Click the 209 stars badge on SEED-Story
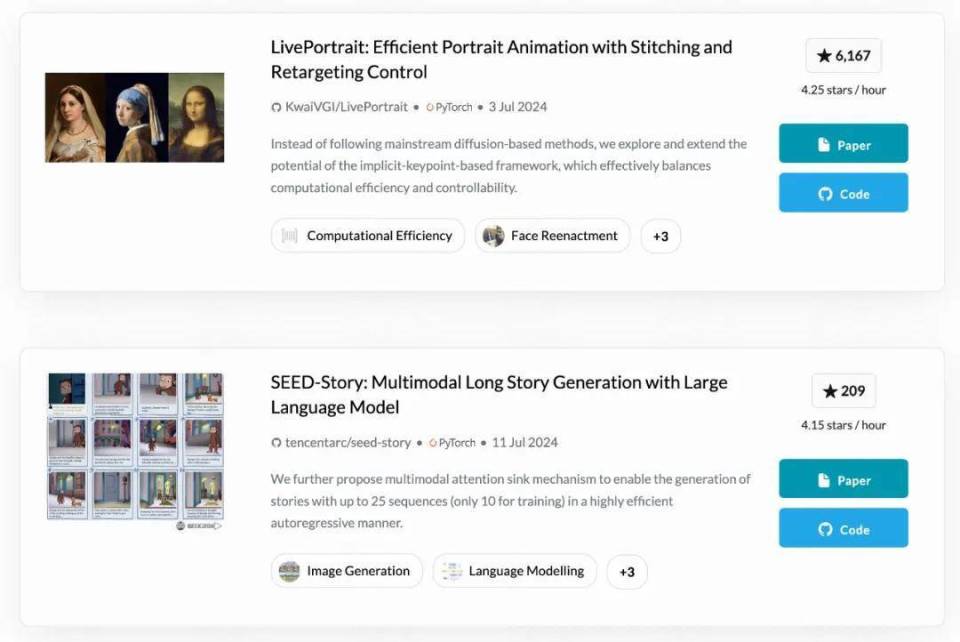Screen dimensions: 960x642 pyautogui.click(x=844, y=391)
